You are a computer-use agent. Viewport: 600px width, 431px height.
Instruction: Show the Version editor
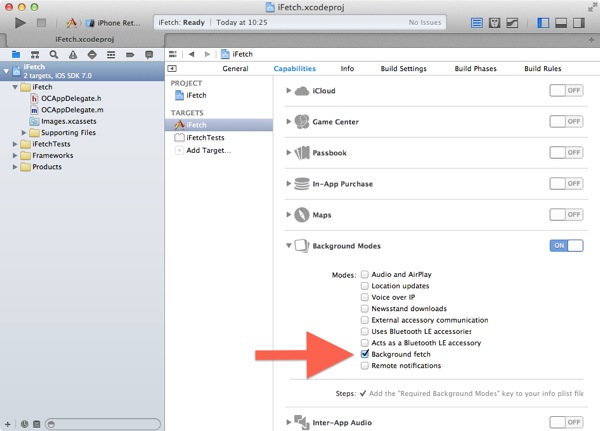512,23
